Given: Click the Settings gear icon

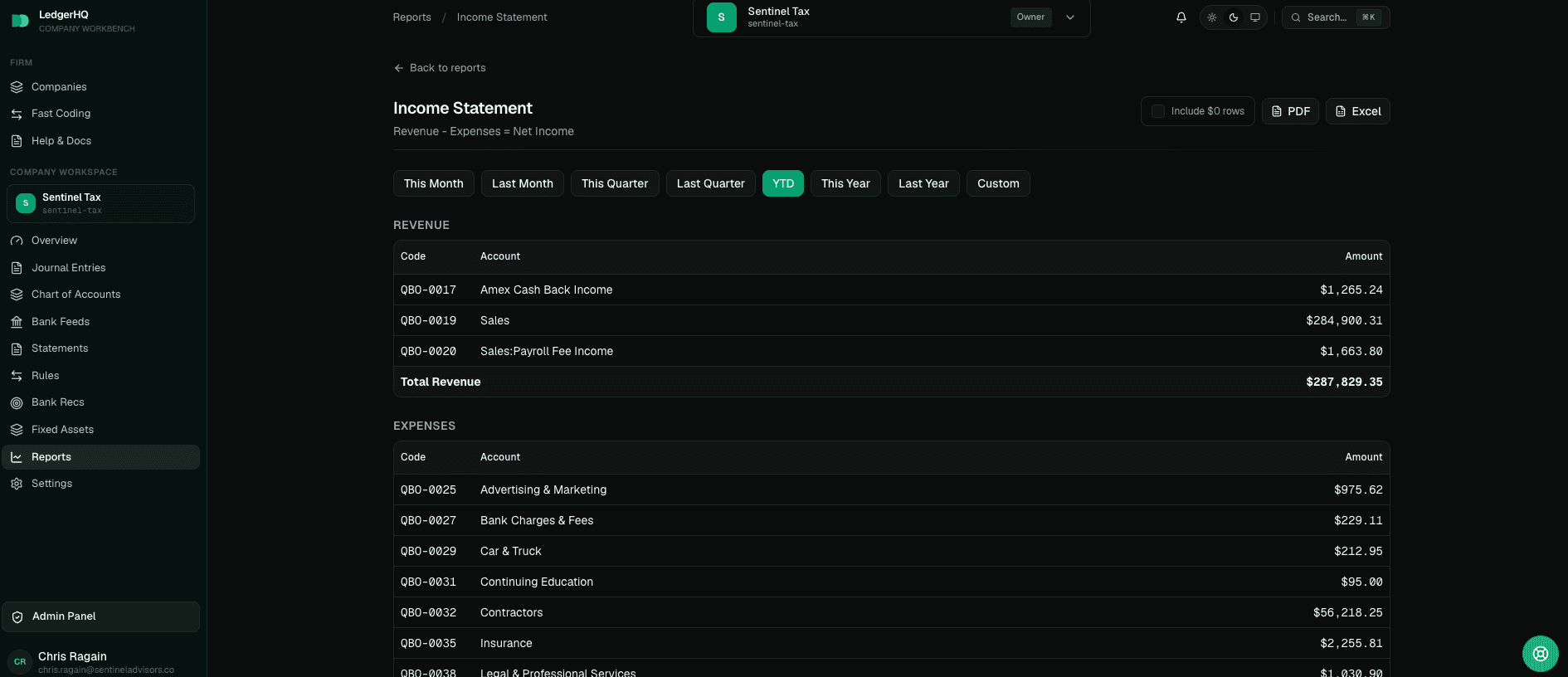Looking at the screenshot, I should pos(17,484).
